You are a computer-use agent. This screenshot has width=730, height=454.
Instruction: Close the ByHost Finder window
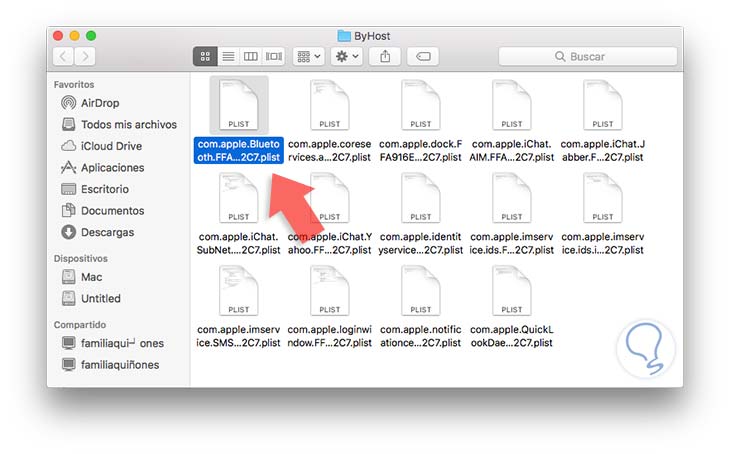click(58, 35)
